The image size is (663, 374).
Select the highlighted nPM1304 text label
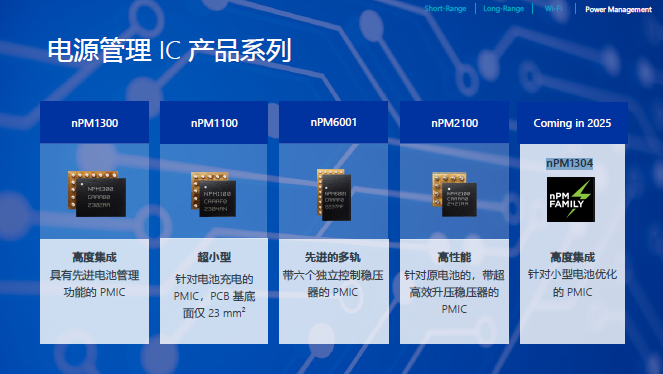click(x=570, y=163)
